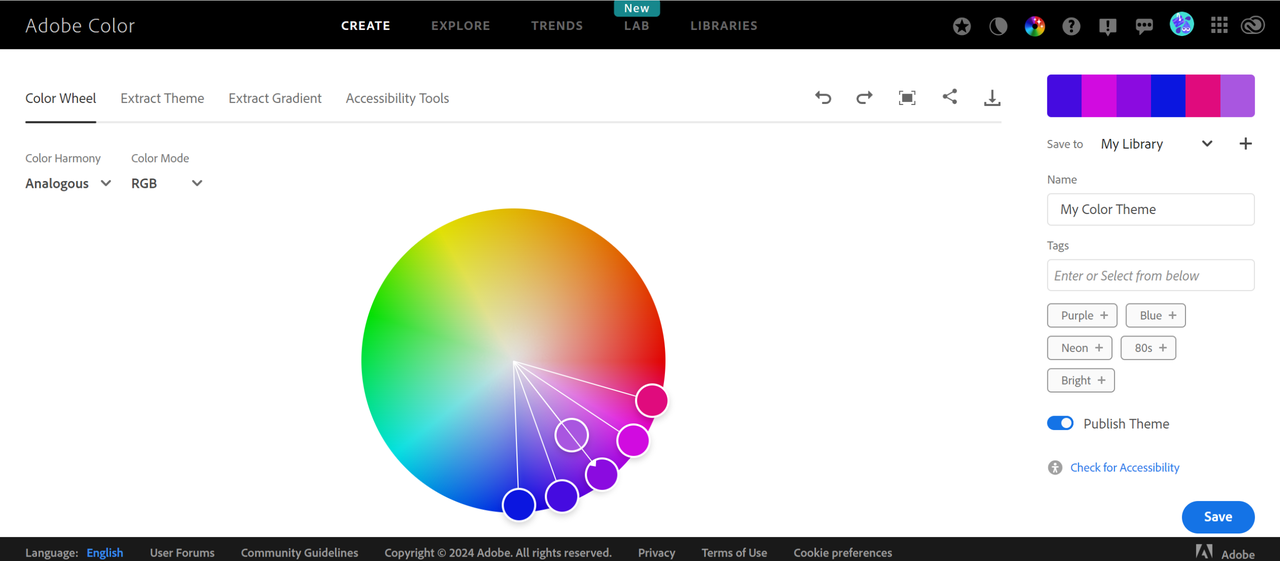Click the undo arrow icon

click(x=823, y=97)
